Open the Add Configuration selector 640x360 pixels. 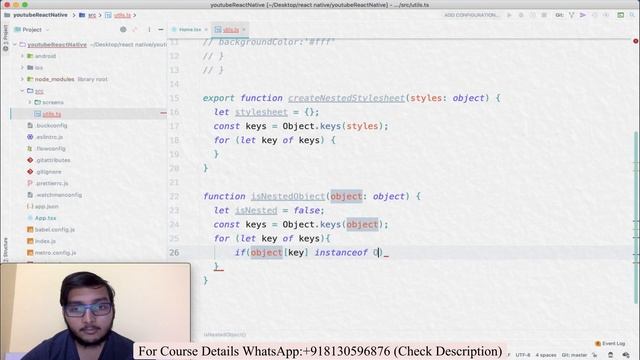tap(471, 15)
